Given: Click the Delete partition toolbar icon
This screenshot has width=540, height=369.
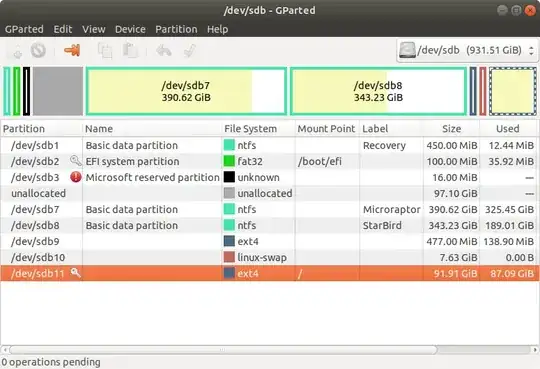Looking at the screenshot, I should pos(38,51).
